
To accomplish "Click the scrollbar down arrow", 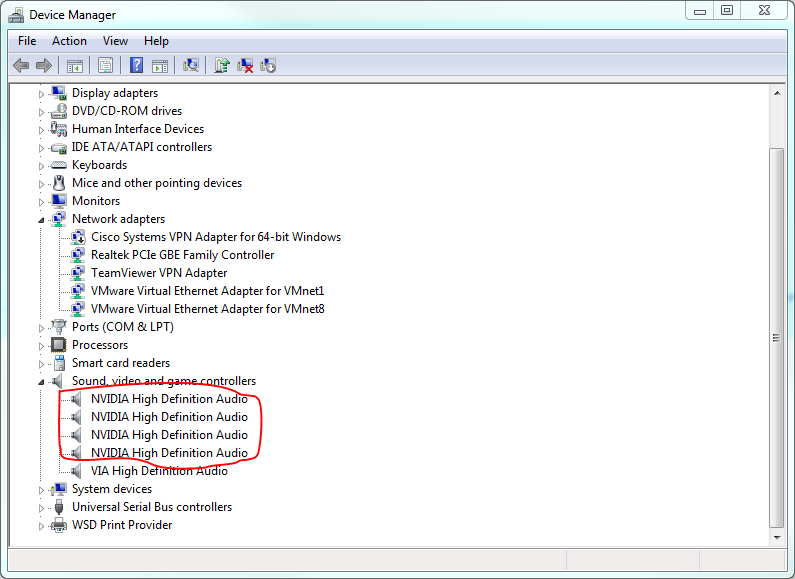I will point(777,537).
